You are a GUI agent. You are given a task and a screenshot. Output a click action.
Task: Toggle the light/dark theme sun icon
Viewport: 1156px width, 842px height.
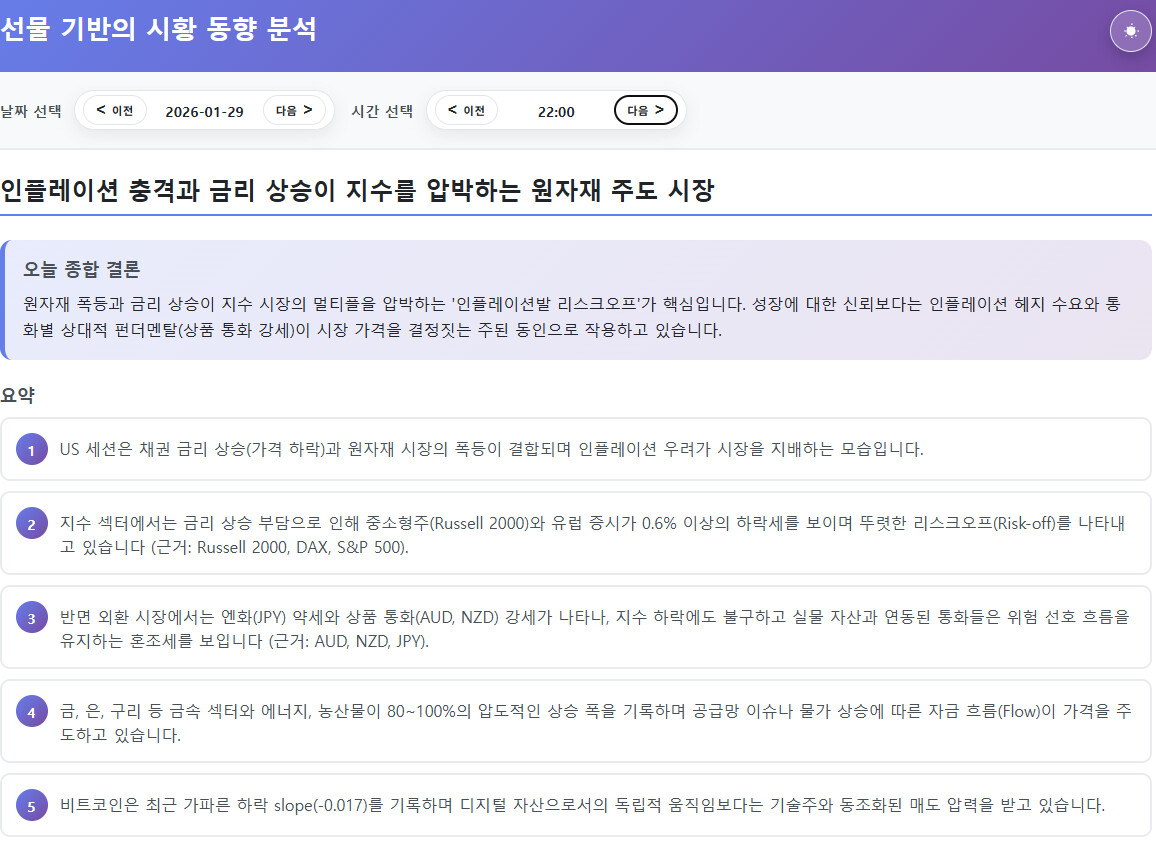(x=1130, y=31)
